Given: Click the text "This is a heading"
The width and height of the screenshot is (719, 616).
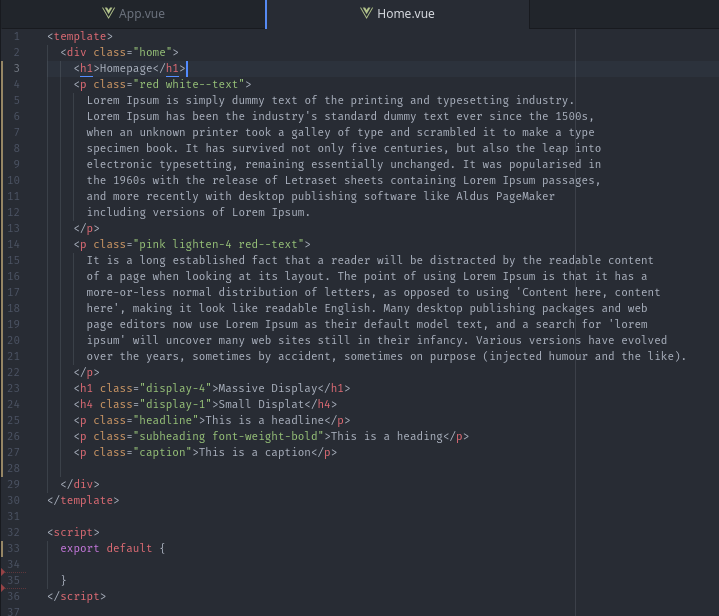Looking at the screenshot, I should click(387, 437).
